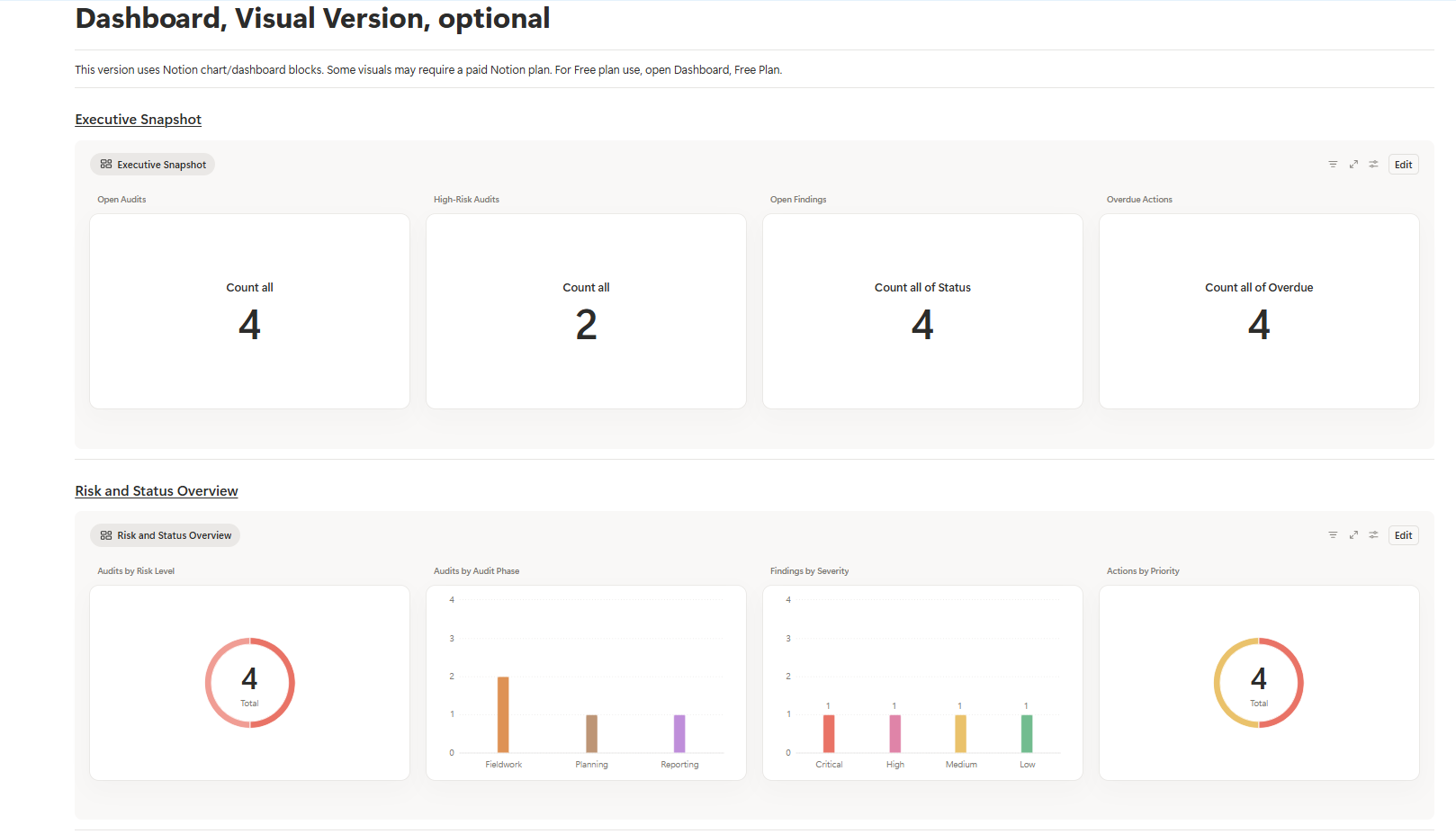Click the 'Critical' axis label
This screenshot has height=834, width=1456.
829,765
